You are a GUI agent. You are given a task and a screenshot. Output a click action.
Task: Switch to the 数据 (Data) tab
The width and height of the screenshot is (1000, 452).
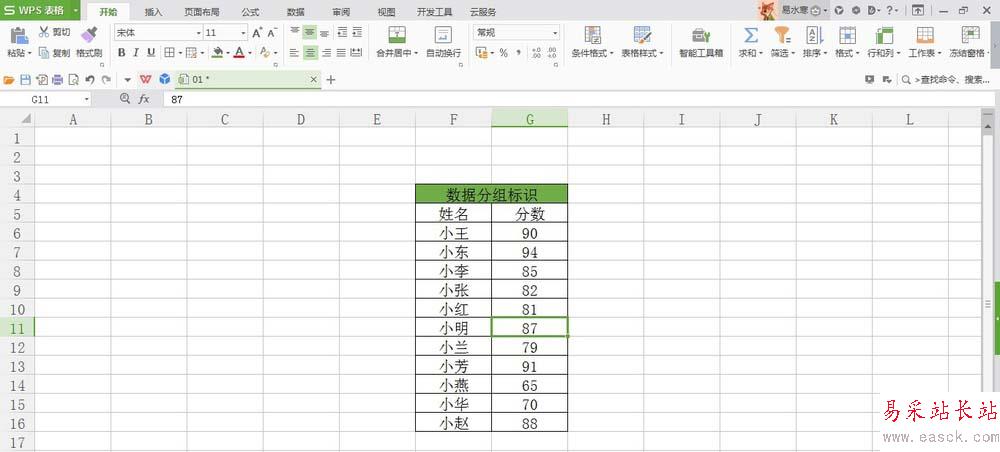pos(295,12)
